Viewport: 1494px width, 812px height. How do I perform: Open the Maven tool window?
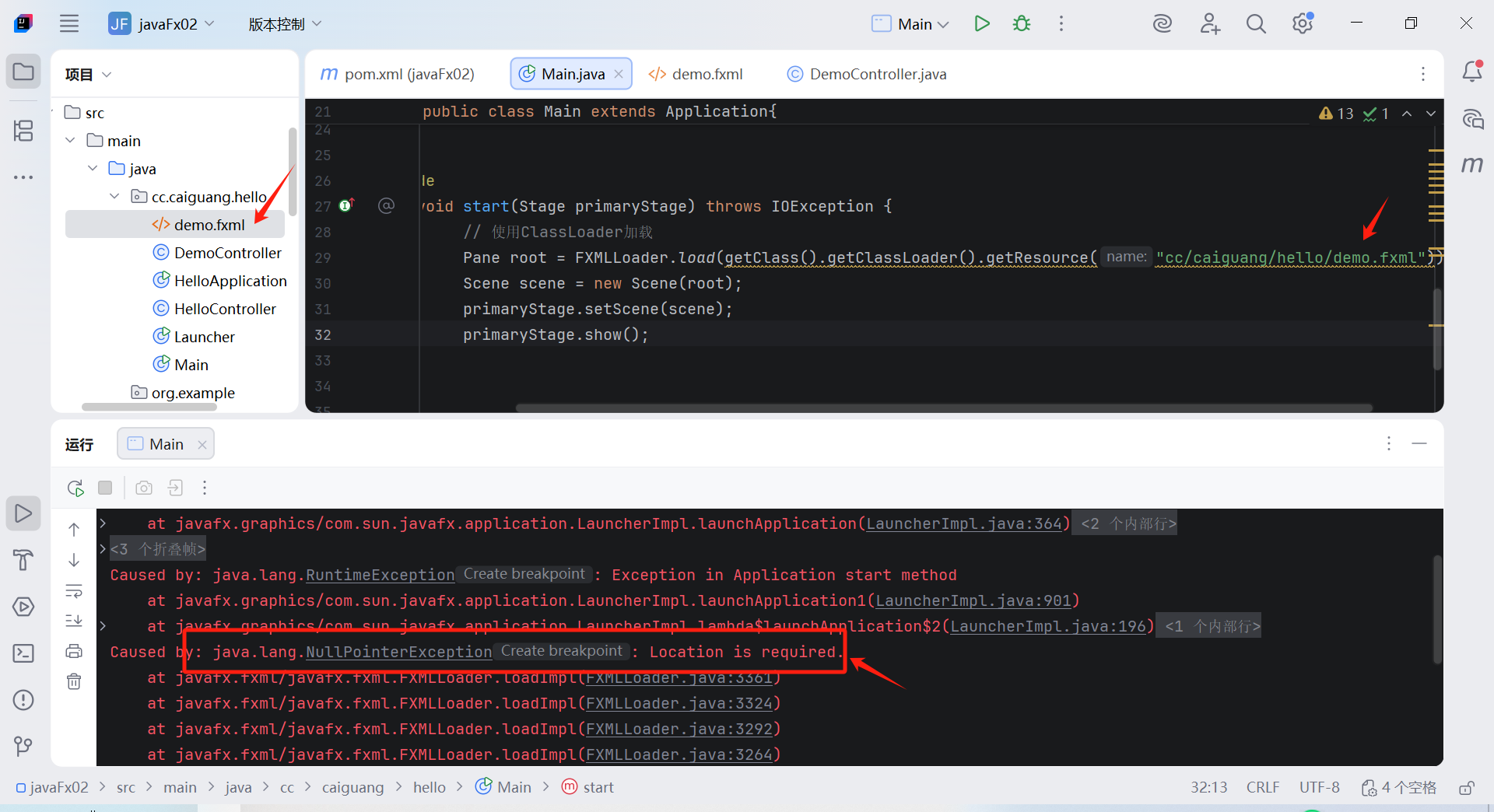pyautogui.click(x=1472, y=164)
